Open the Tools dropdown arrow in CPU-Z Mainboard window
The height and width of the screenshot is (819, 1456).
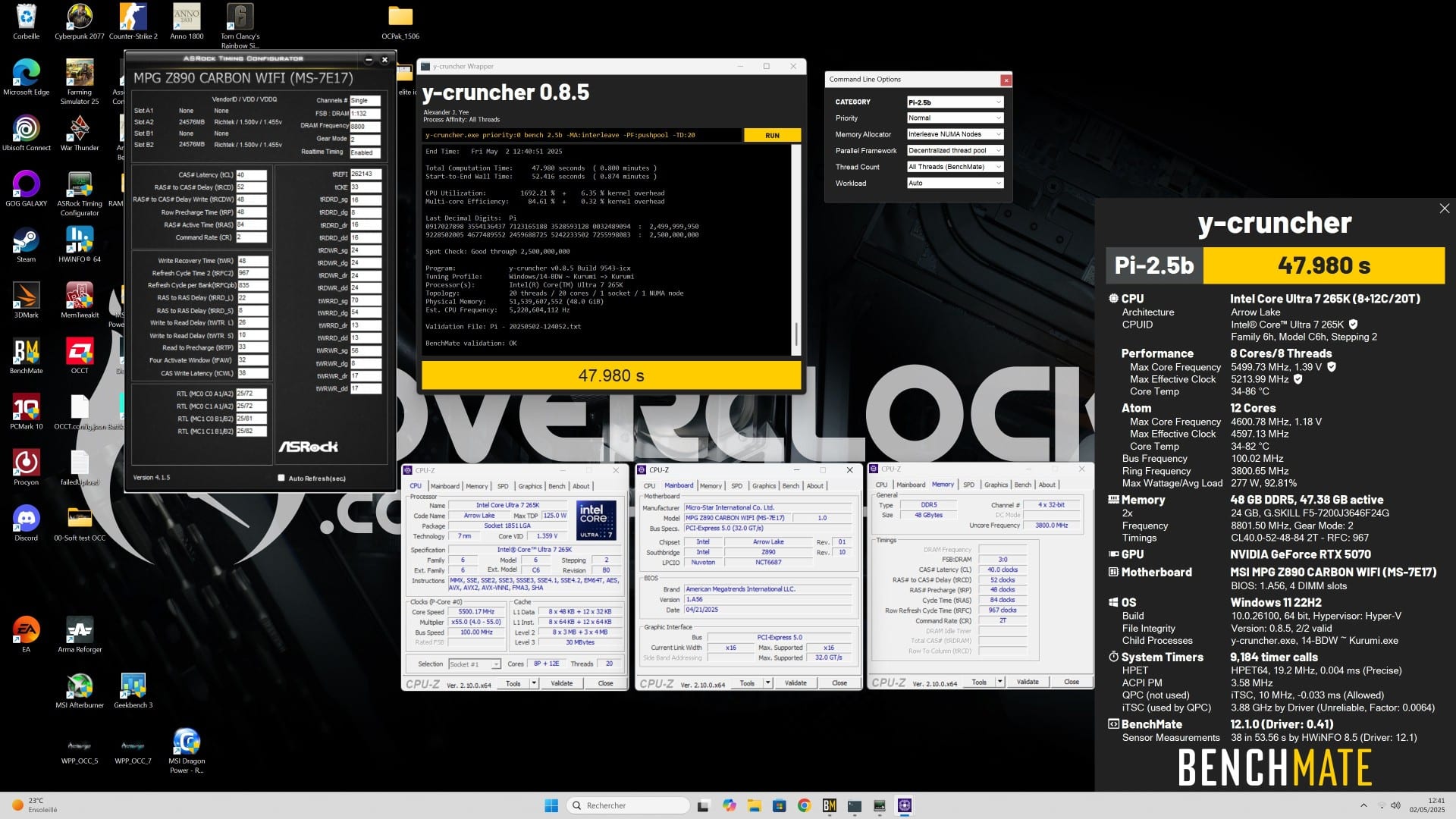pyautogui.click(x=768, y=682)
